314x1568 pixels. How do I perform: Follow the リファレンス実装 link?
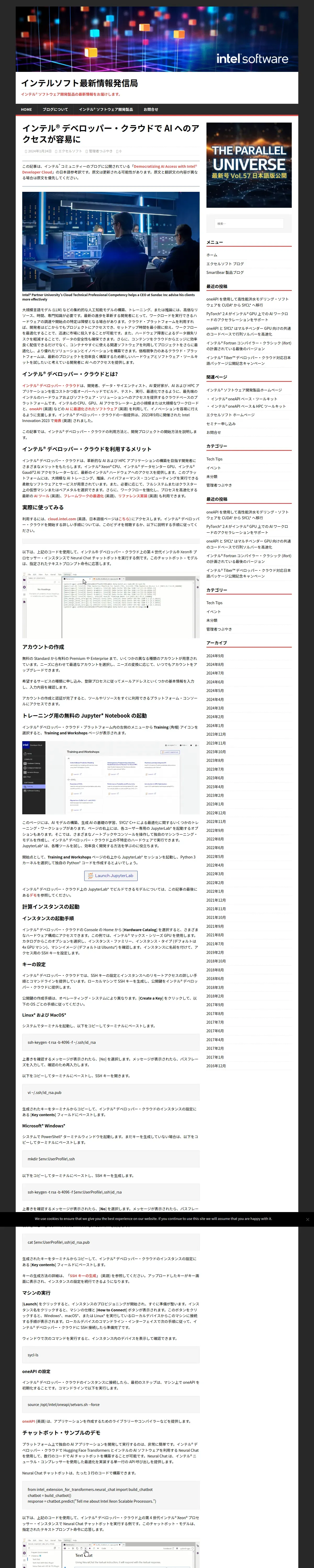(133, 496)
